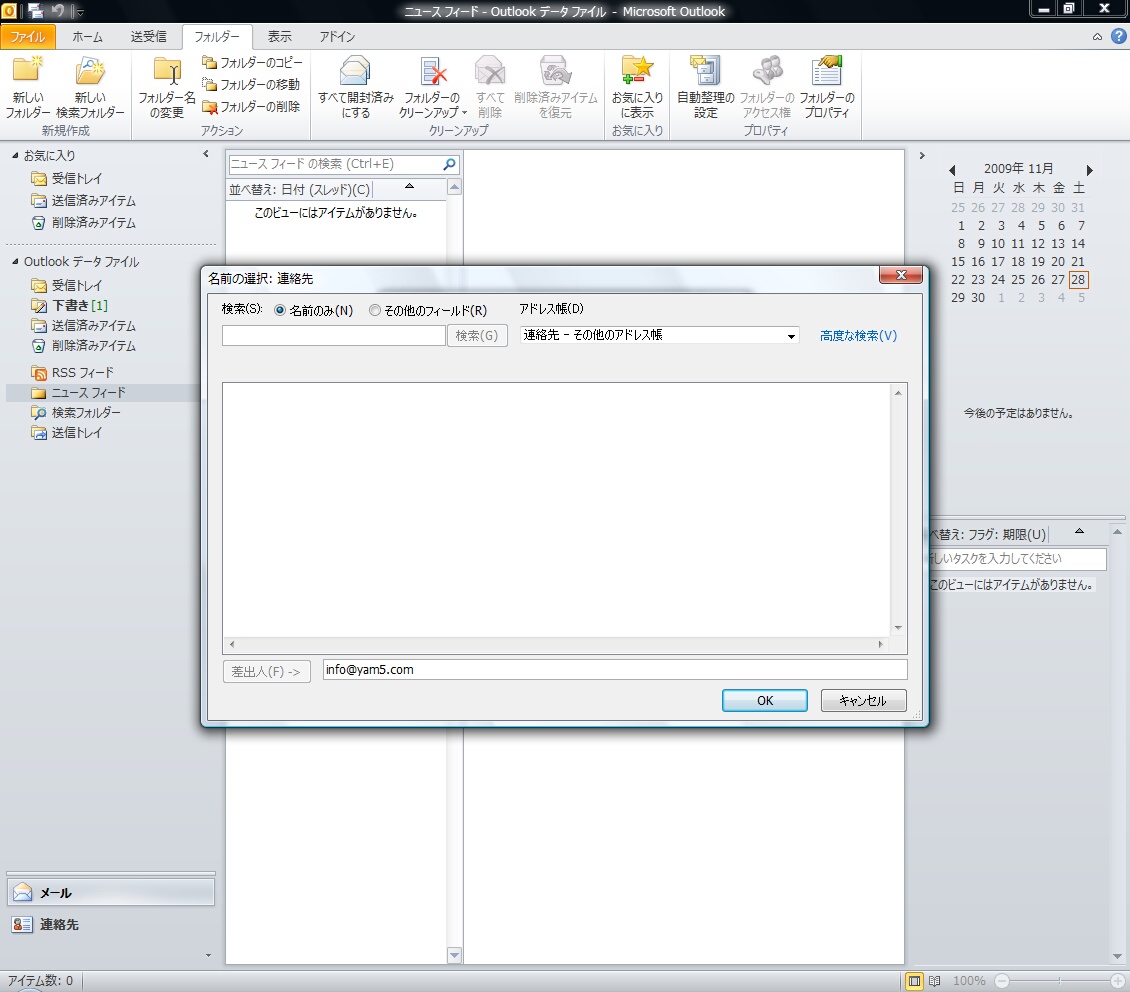The height and width of the screenshot is (992, 1130).
Task: Collapse the お気に入り group
Action: point(15,155)
